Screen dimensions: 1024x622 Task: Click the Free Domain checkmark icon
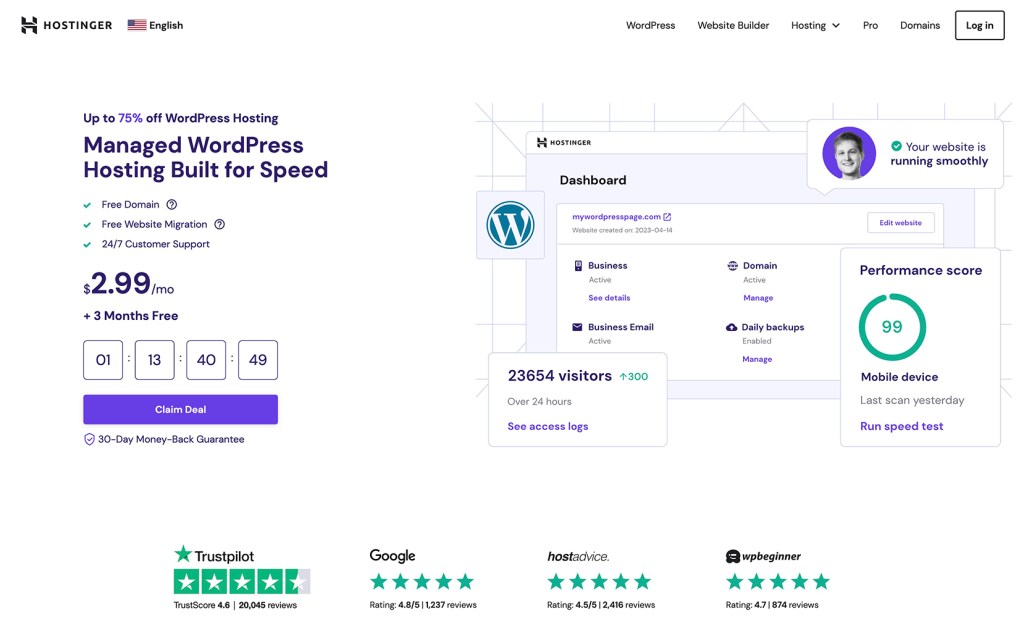coord(87,205)
